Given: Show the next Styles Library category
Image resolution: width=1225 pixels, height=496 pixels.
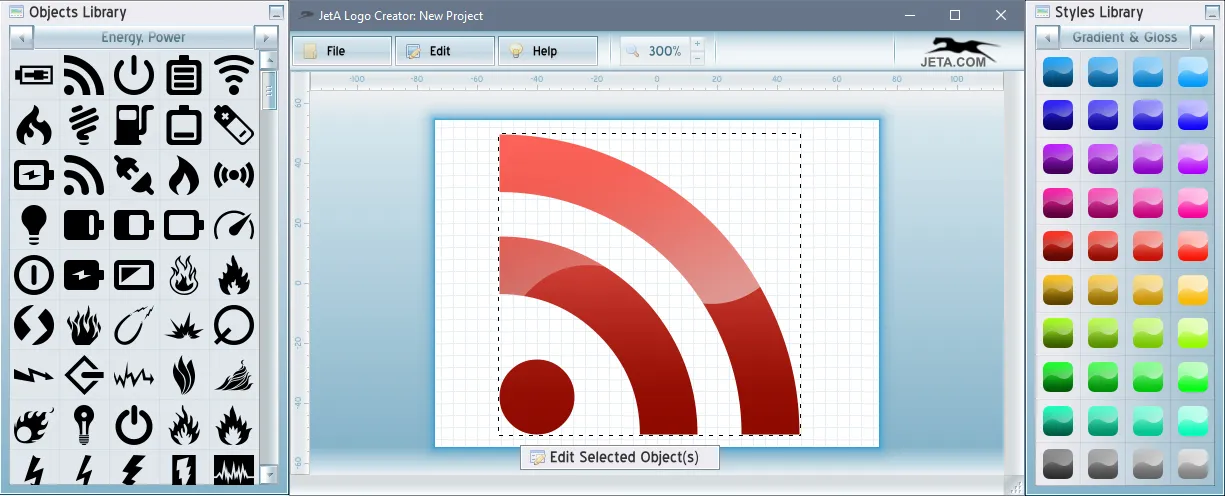Looking at the screenshot, I should click(1202, 38).
